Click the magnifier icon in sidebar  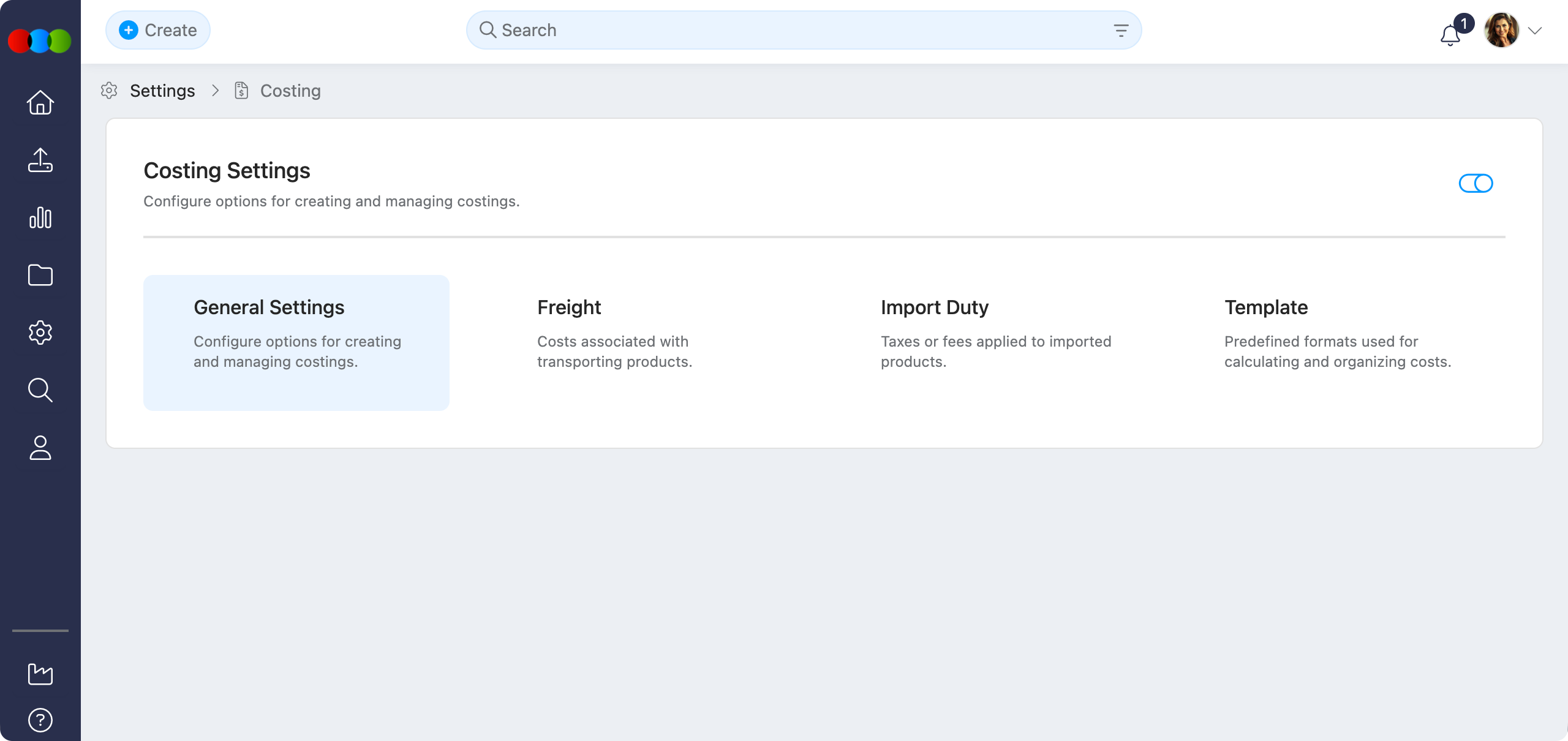pyautogui.click(x=40, y=390)
